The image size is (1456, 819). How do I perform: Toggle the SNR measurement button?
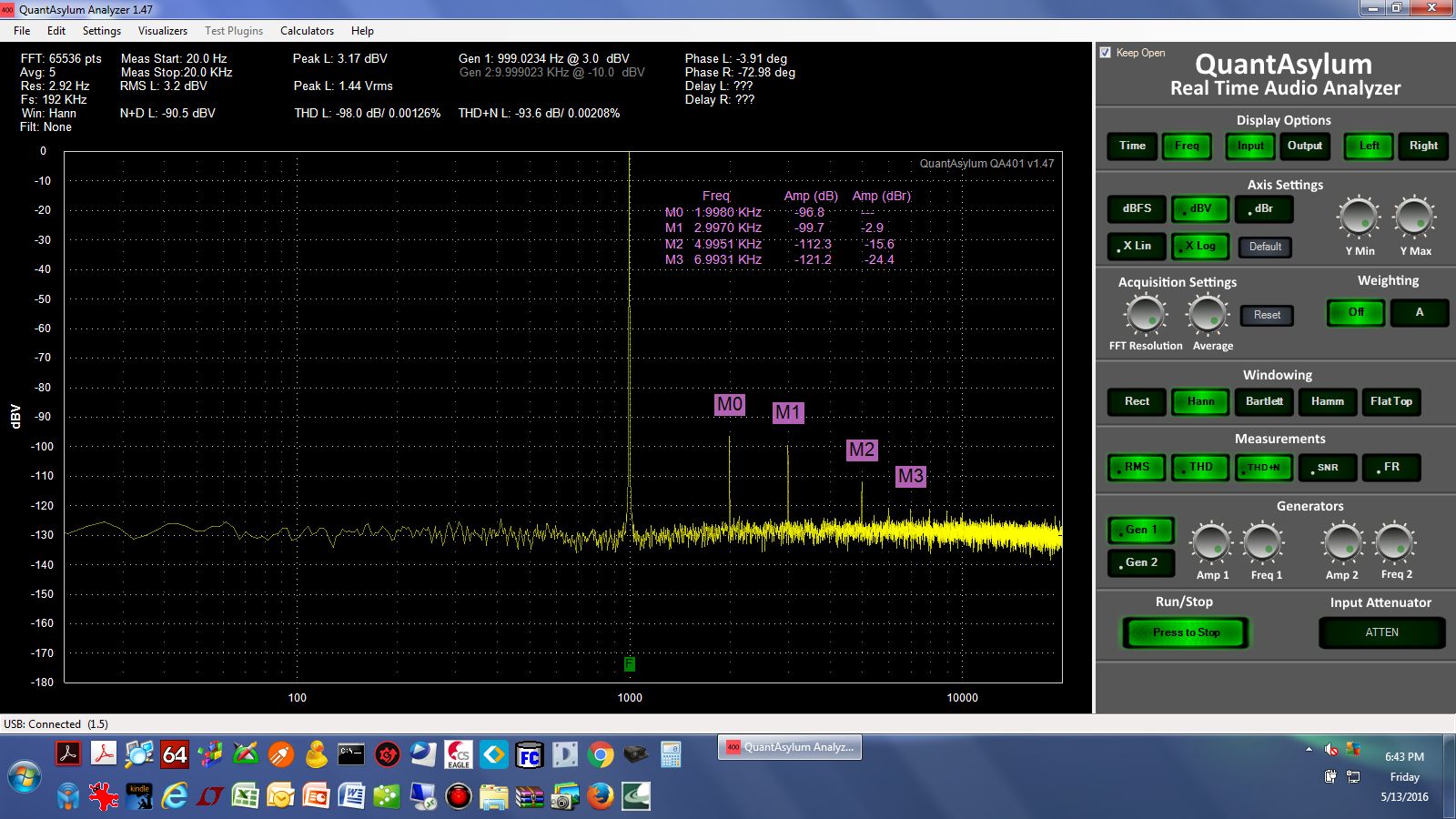pyautogui.click(x=1328, y=467)
